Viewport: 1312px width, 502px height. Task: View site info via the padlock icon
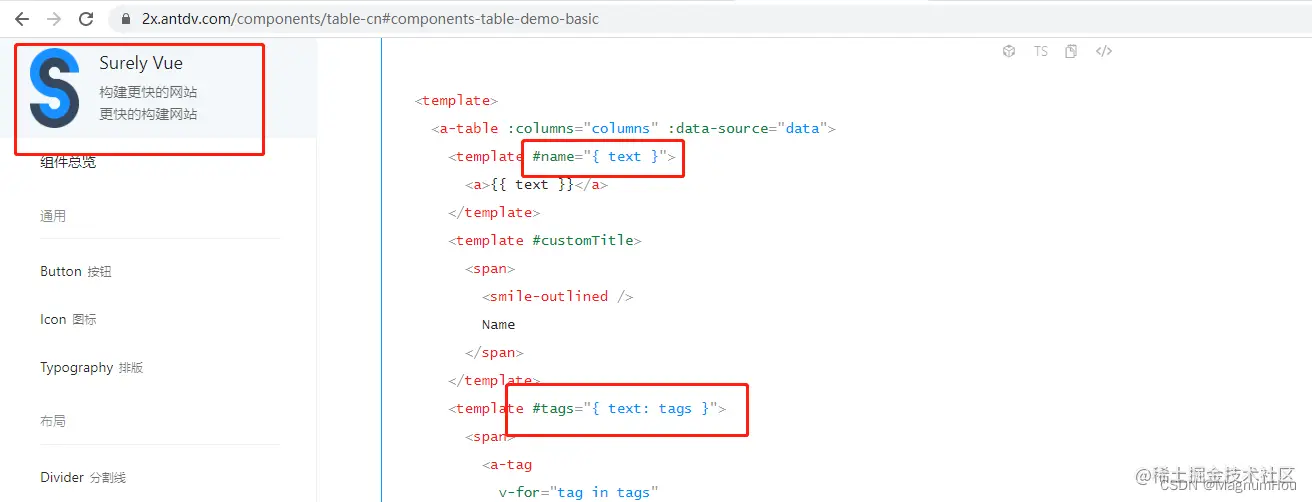point(126,19)
